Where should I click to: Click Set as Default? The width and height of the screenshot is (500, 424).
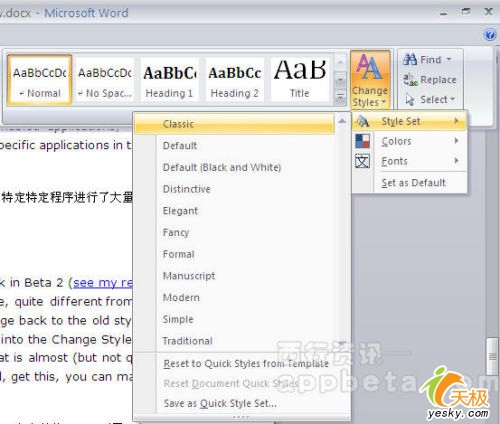tap(413, 183)
